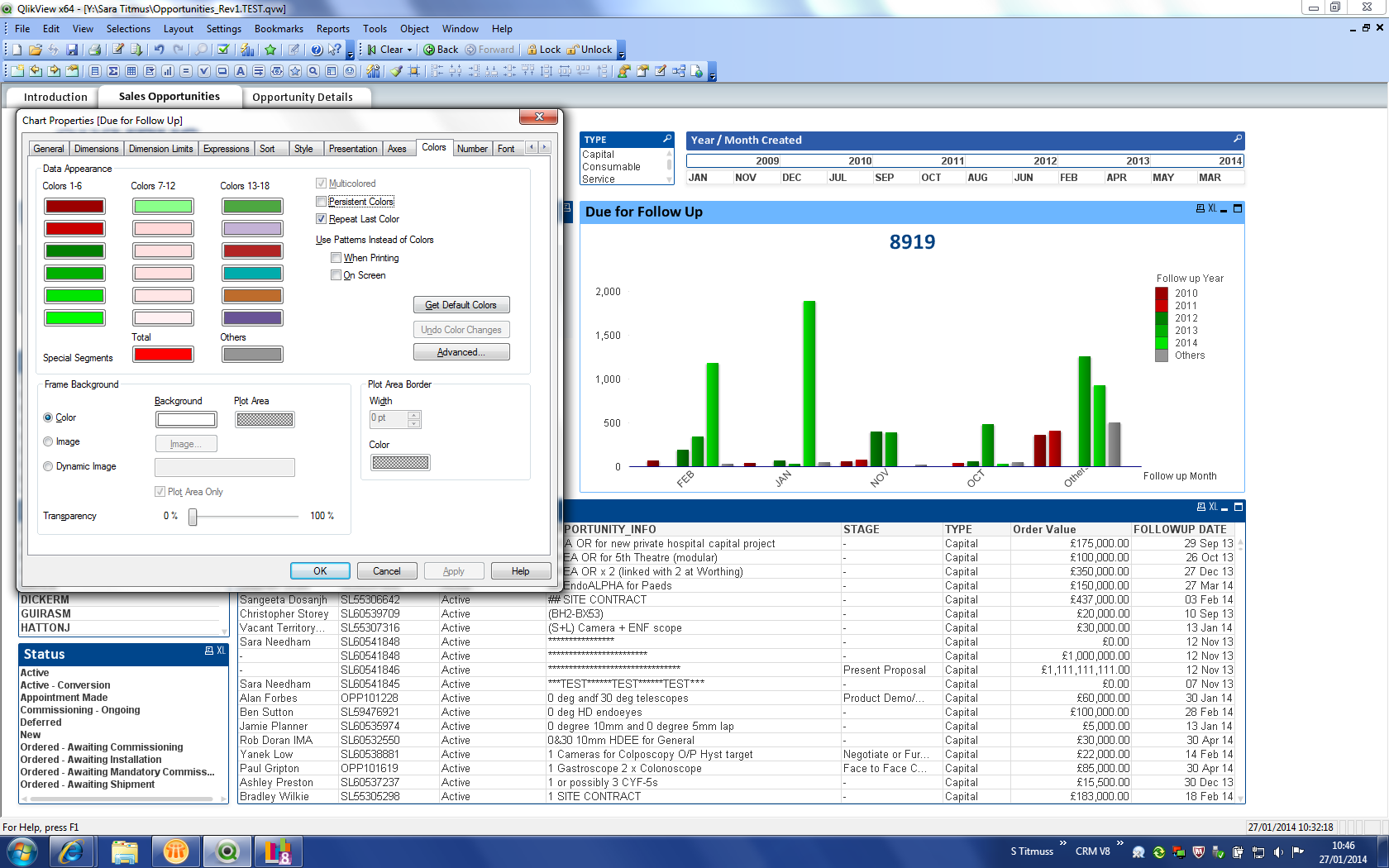Switch to the Expressions tab
1389x868 pixels.
coord(226,149)
